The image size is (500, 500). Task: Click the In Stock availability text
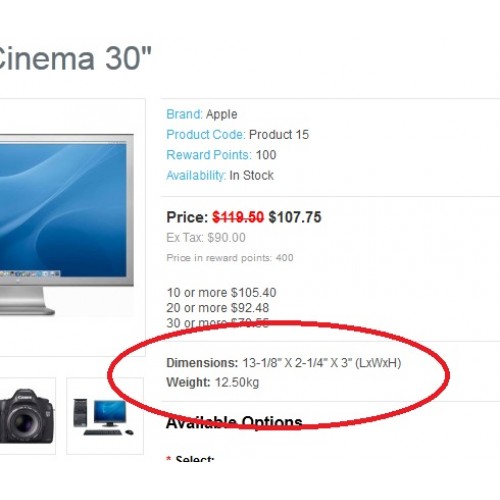[x=251, y=175]
